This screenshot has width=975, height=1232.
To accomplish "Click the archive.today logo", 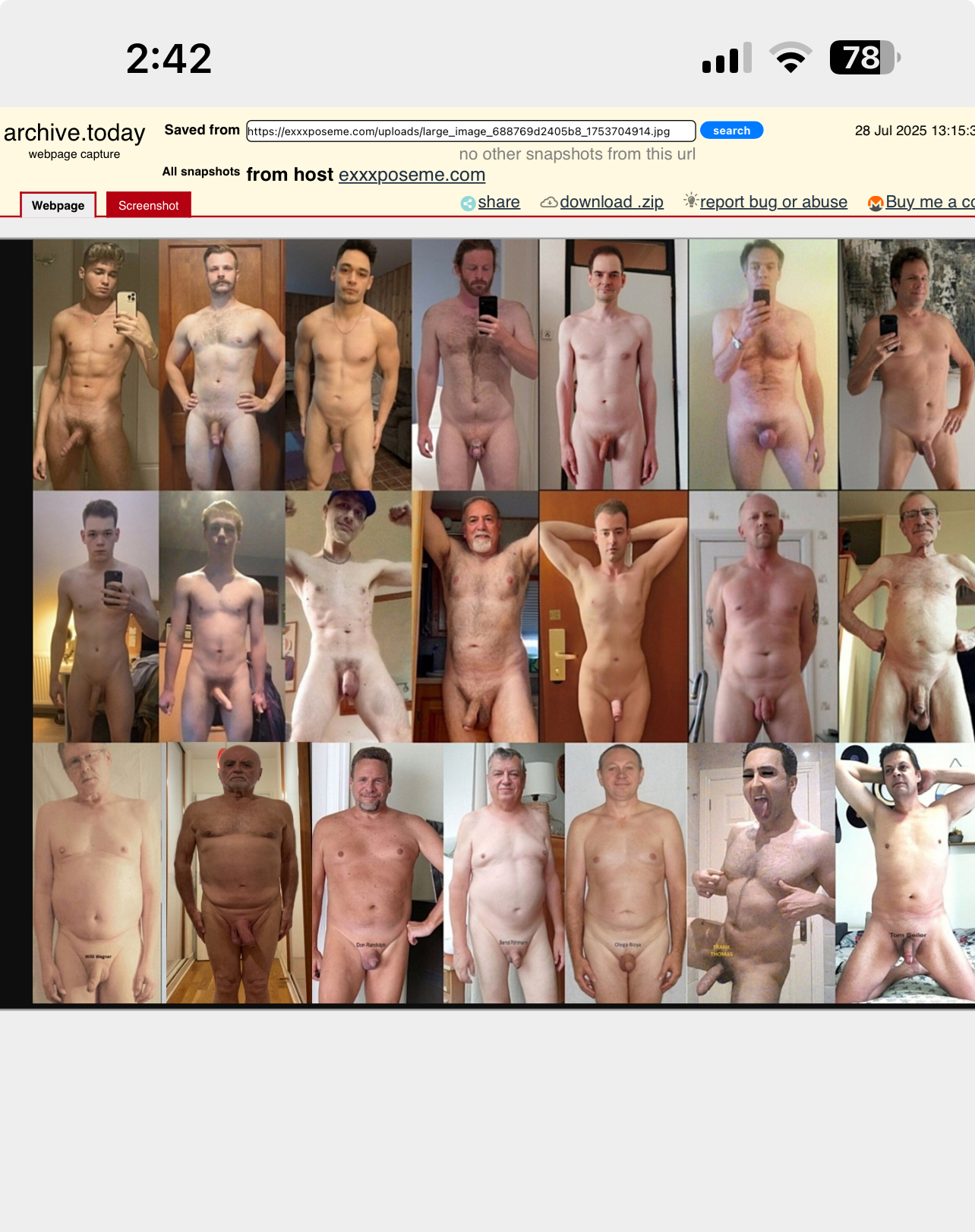I will pos(74,133).
